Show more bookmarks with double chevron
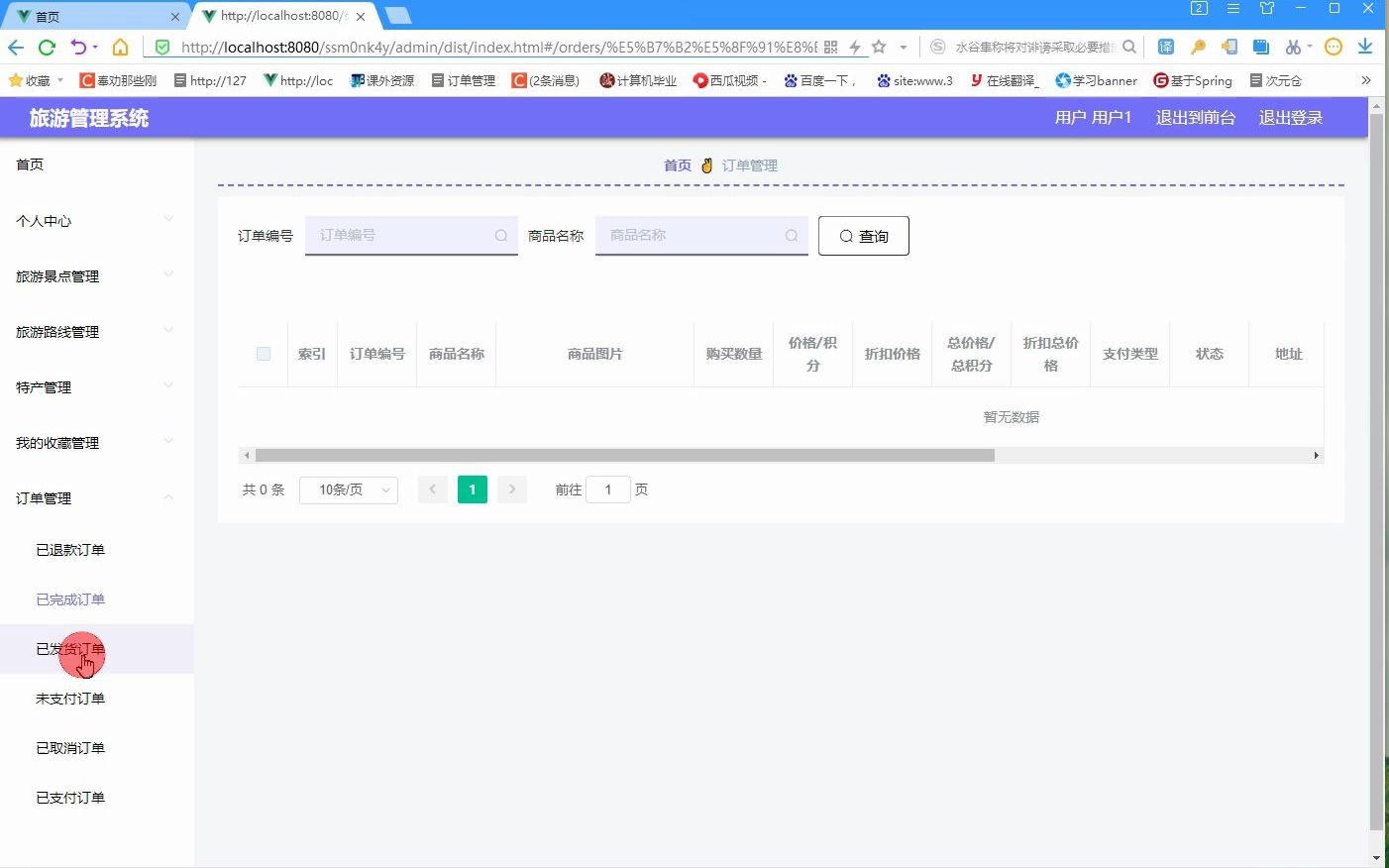1389x868 pixels. pyautogui.click(x=1366, y=80)
